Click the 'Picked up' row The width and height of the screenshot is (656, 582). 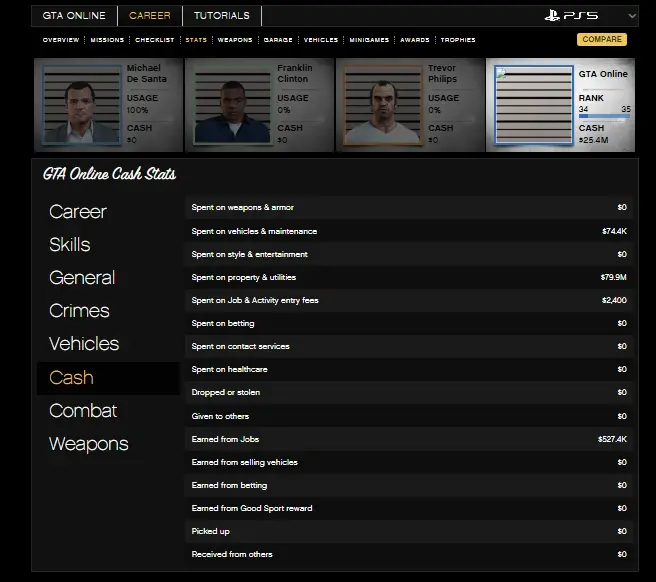(x=409, y=531)
